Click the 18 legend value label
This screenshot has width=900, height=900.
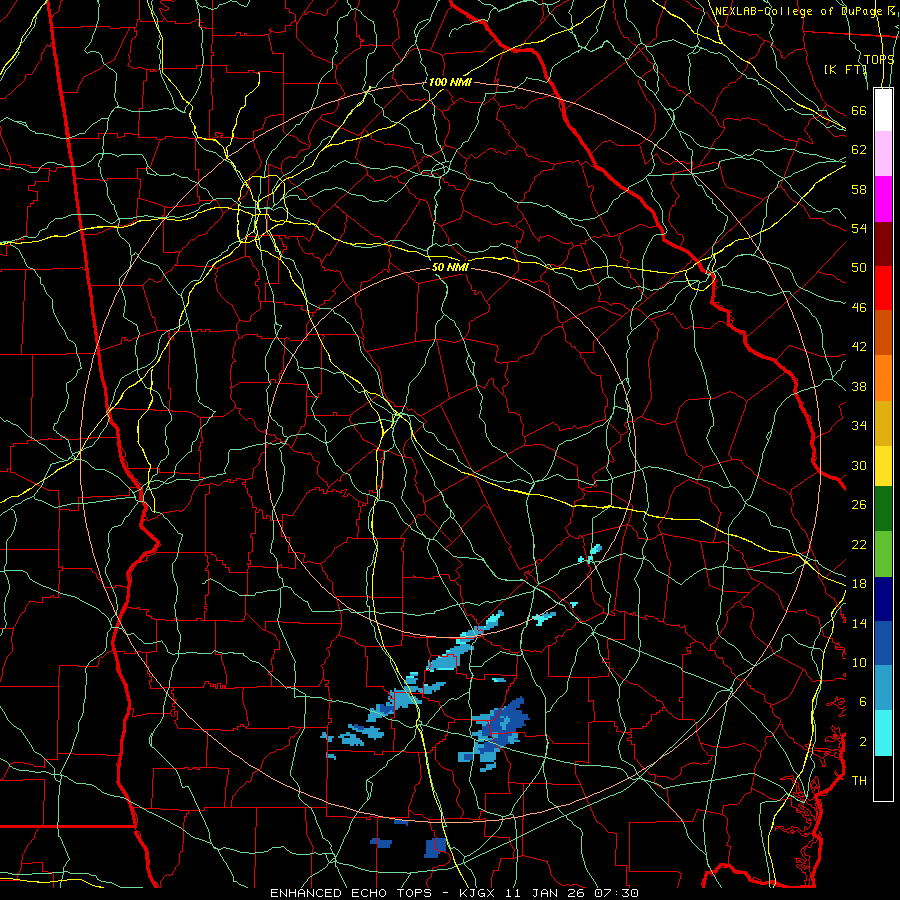click(x=859, y=584)
